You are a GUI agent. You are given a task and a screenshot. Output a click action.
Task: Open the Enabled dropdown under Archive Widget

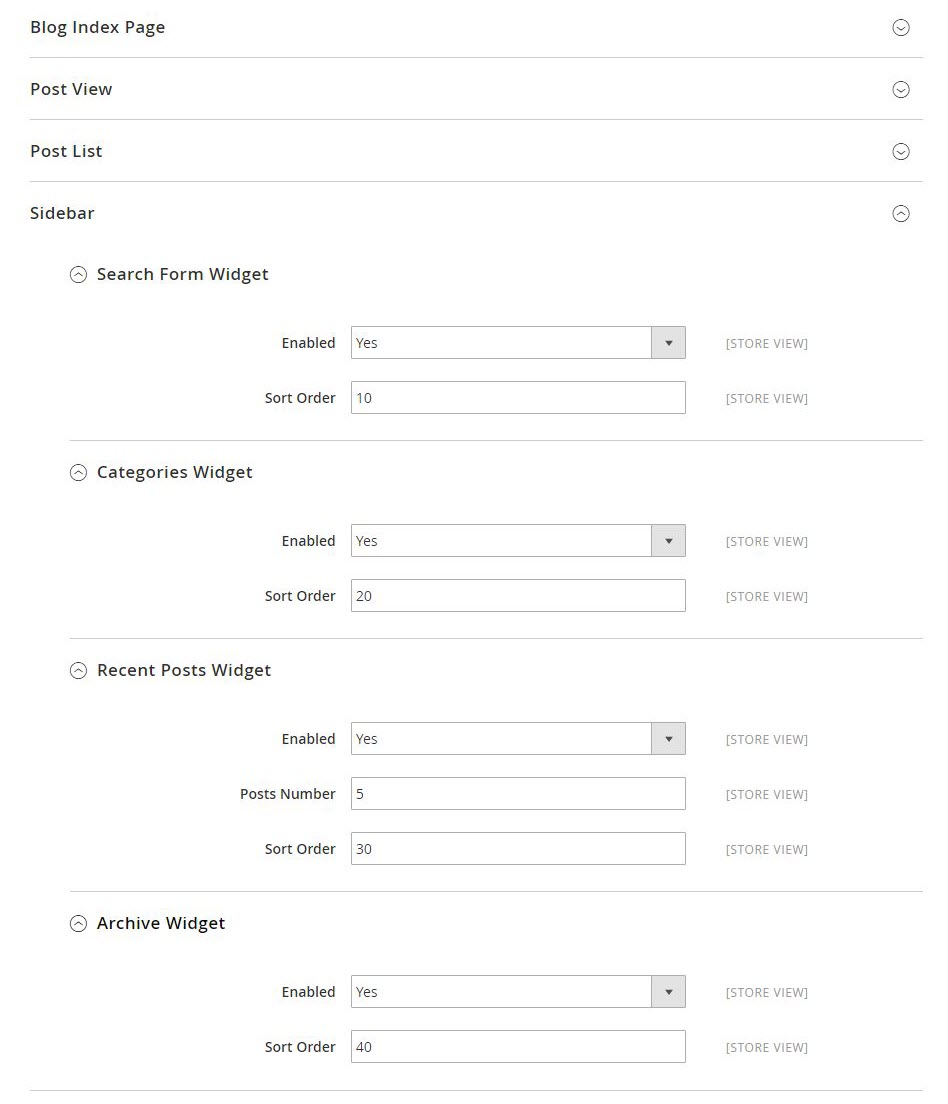click(x=668, y=991)
